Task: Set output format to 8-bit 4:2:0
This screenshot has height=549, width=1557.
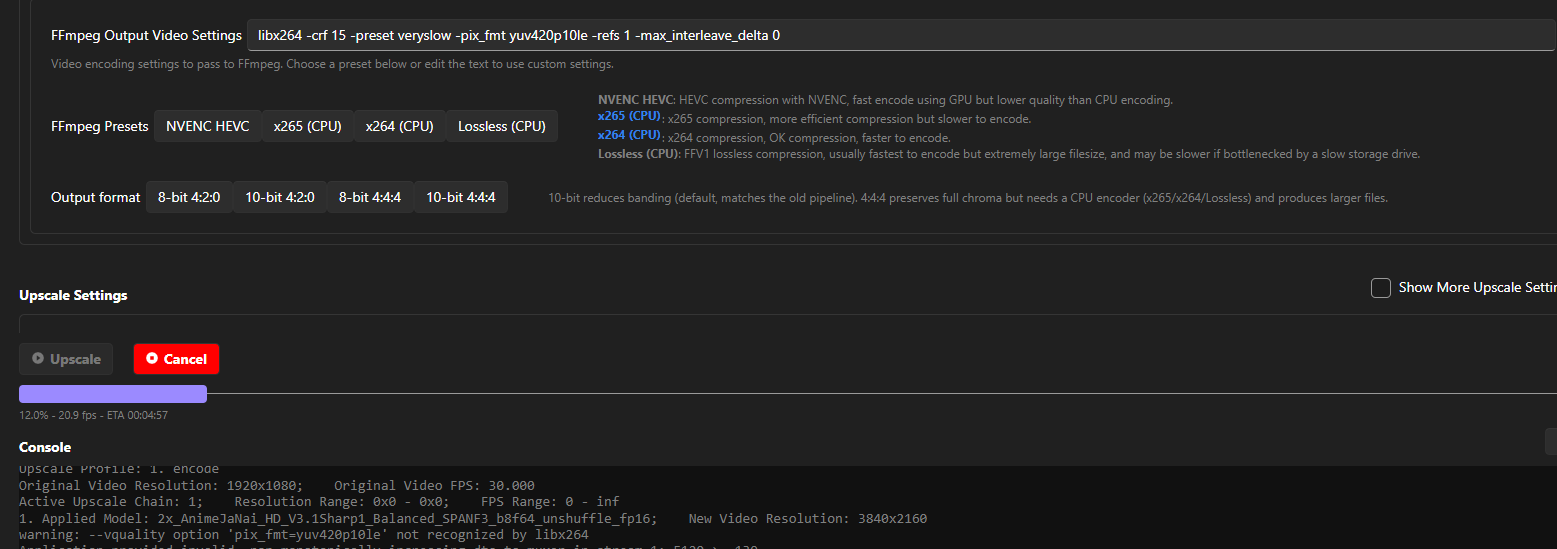Action: point(189,197)
